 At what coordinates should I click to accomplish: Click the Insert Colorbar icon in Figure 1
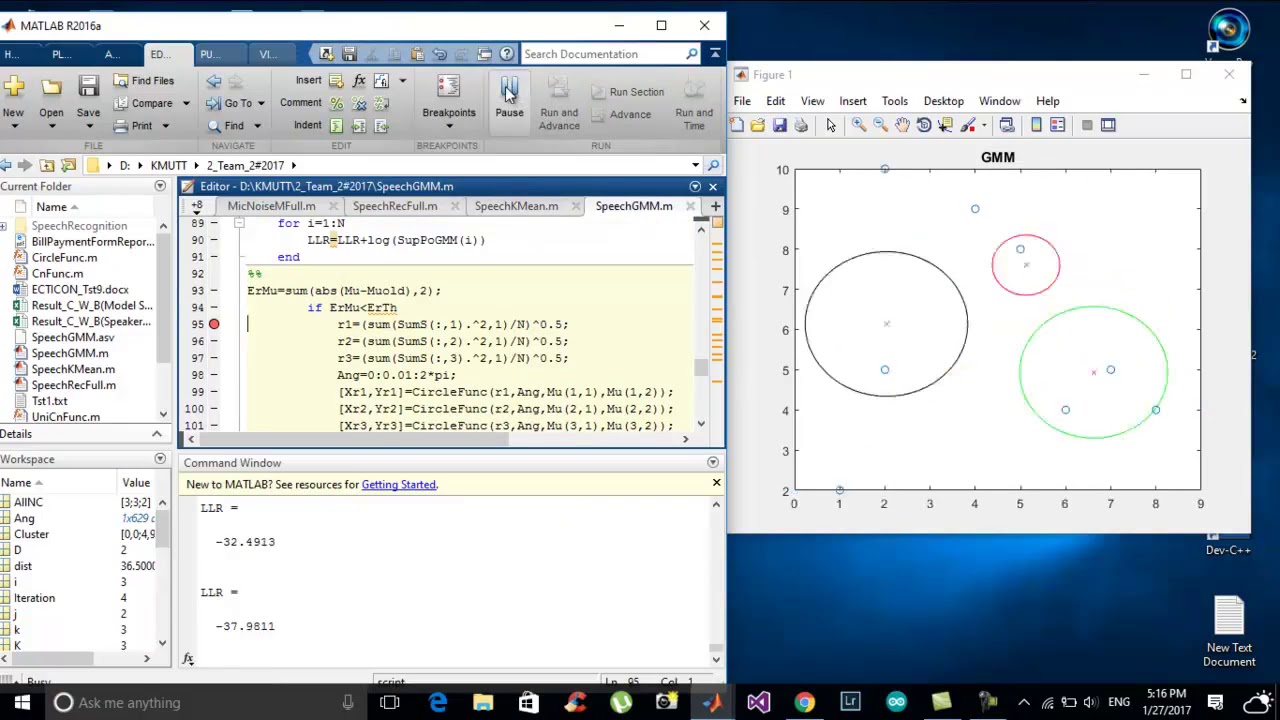[x=1036, y=125]
